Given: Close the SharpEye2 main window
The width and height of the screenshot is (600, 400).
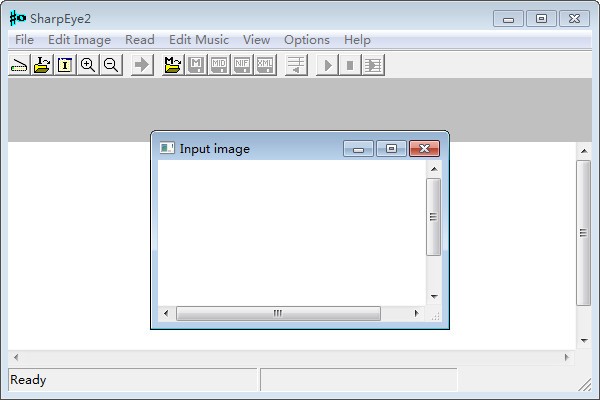Looking at the screenshot, I should (574, 19).
